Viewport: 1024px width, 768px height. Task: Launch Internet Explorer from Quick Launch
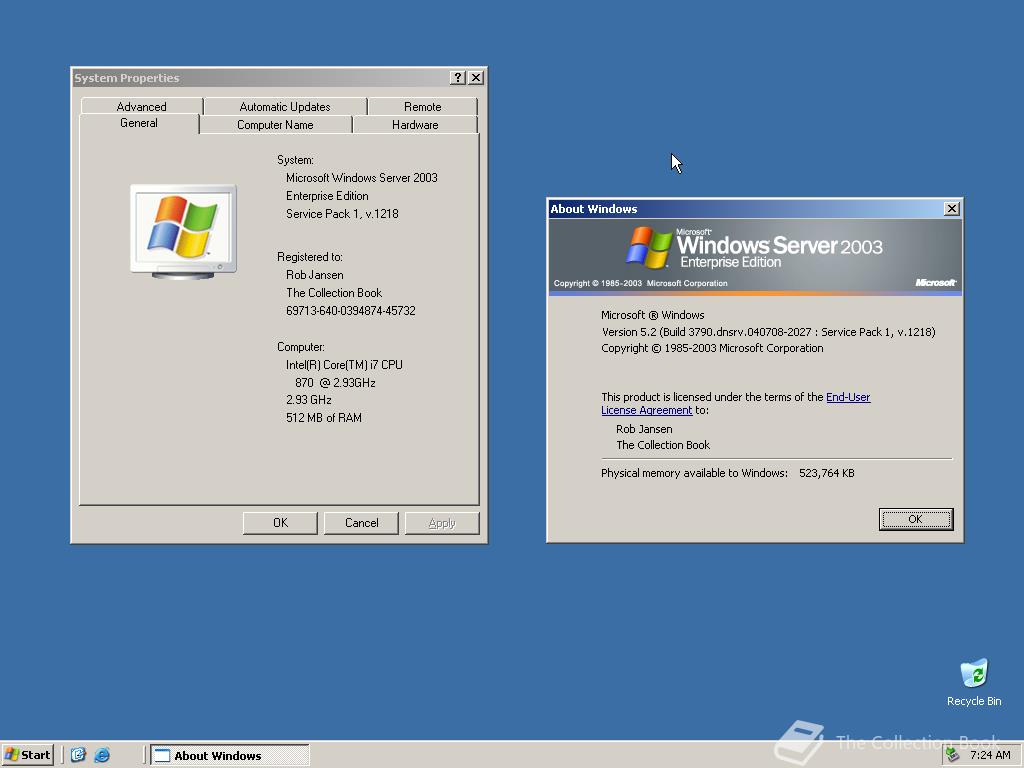pos(102,755)
